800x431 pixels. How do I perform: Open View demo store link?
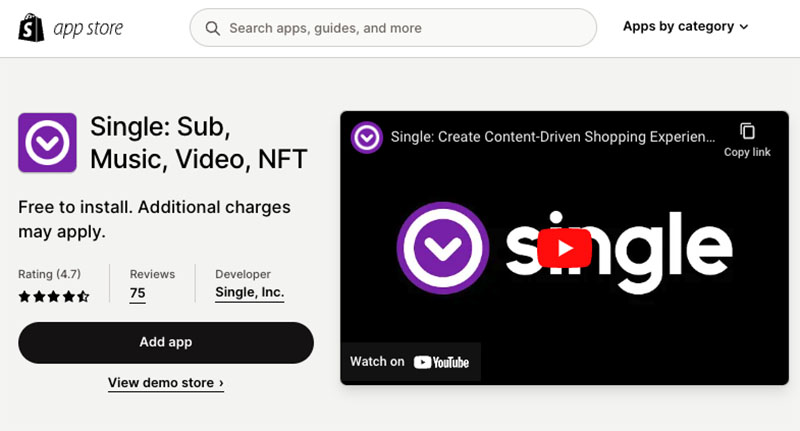pos(166,383)
